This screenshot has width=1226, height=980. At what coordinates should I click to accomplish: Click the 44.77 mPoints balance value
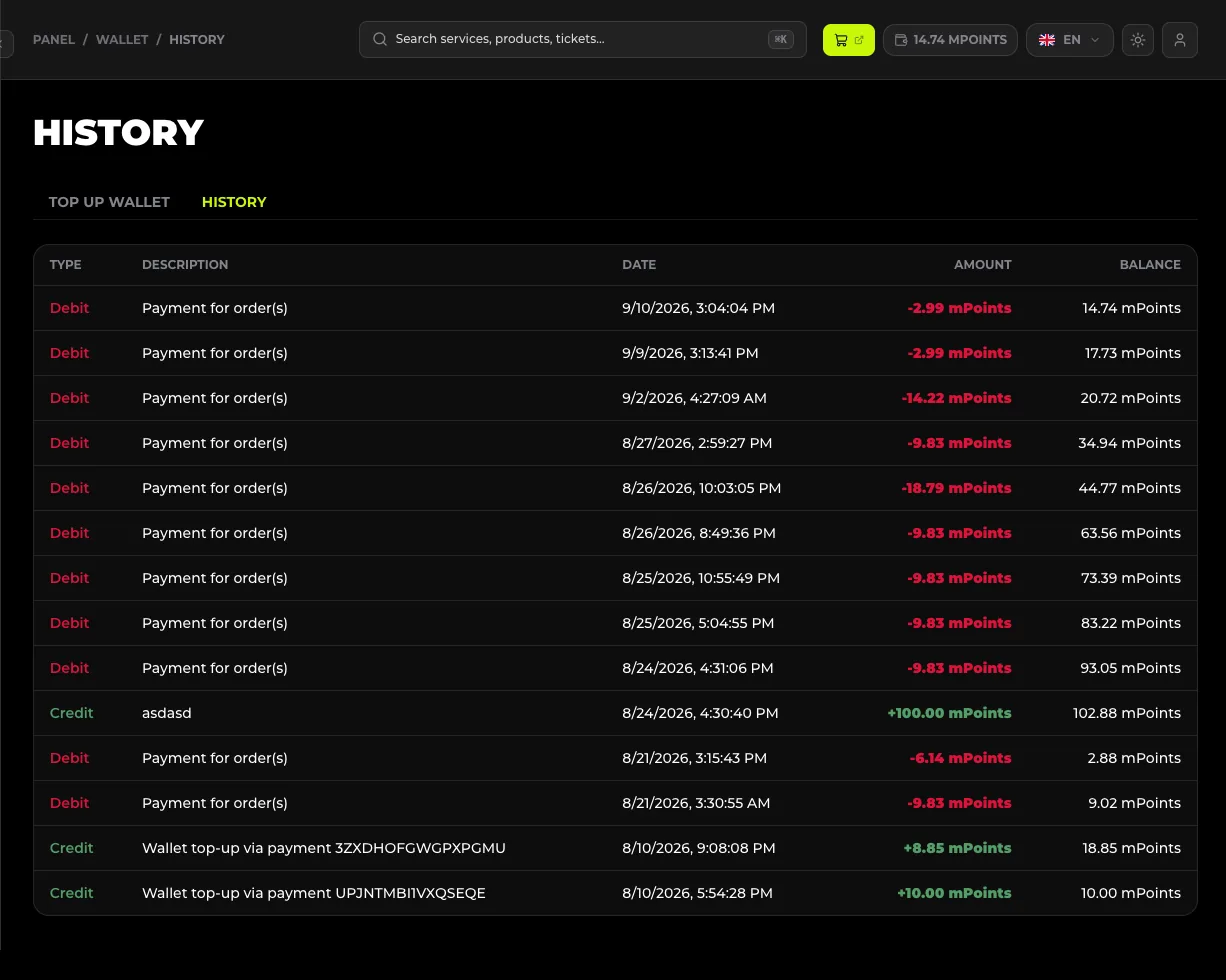(1130, 488)
